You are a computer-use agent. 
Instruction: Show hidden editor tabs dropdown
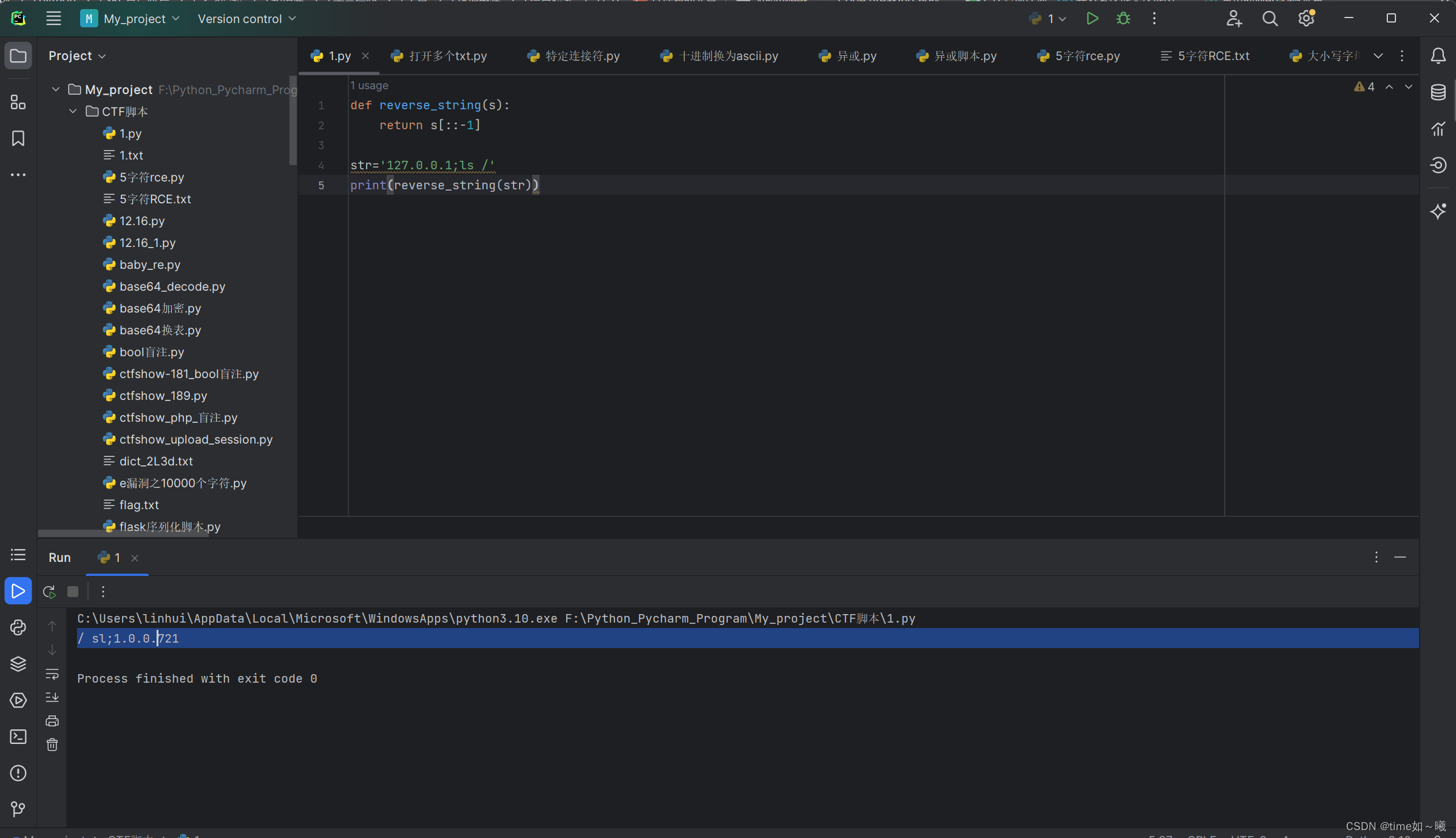(x=1378, y=56)
